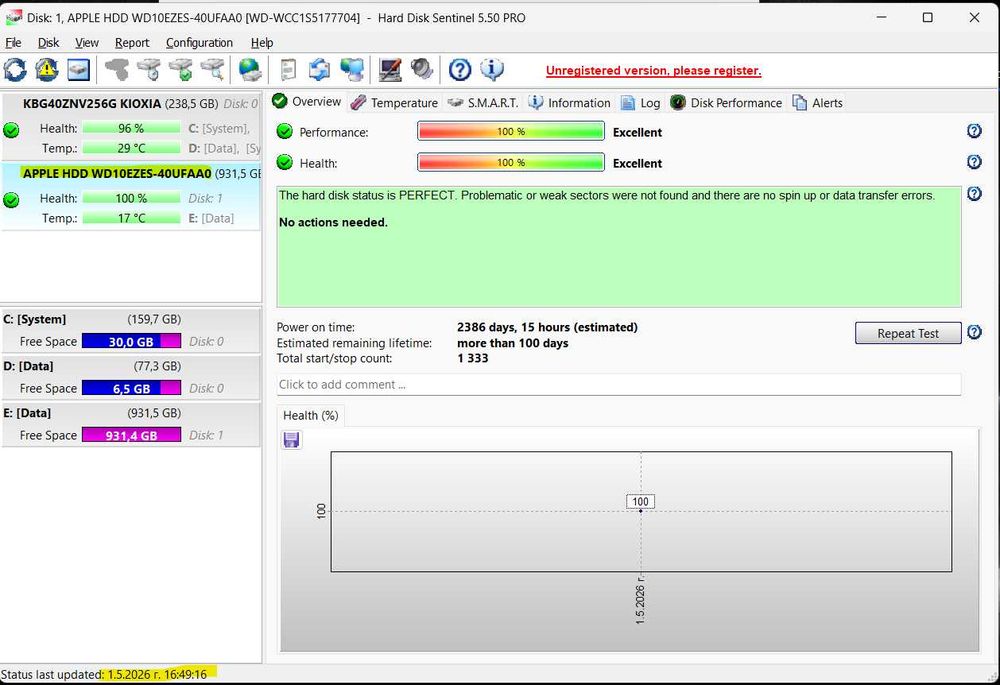Screen dimensions: 1000x685
Task: Click the blue arrows send report icon
Action: (320, 70)
